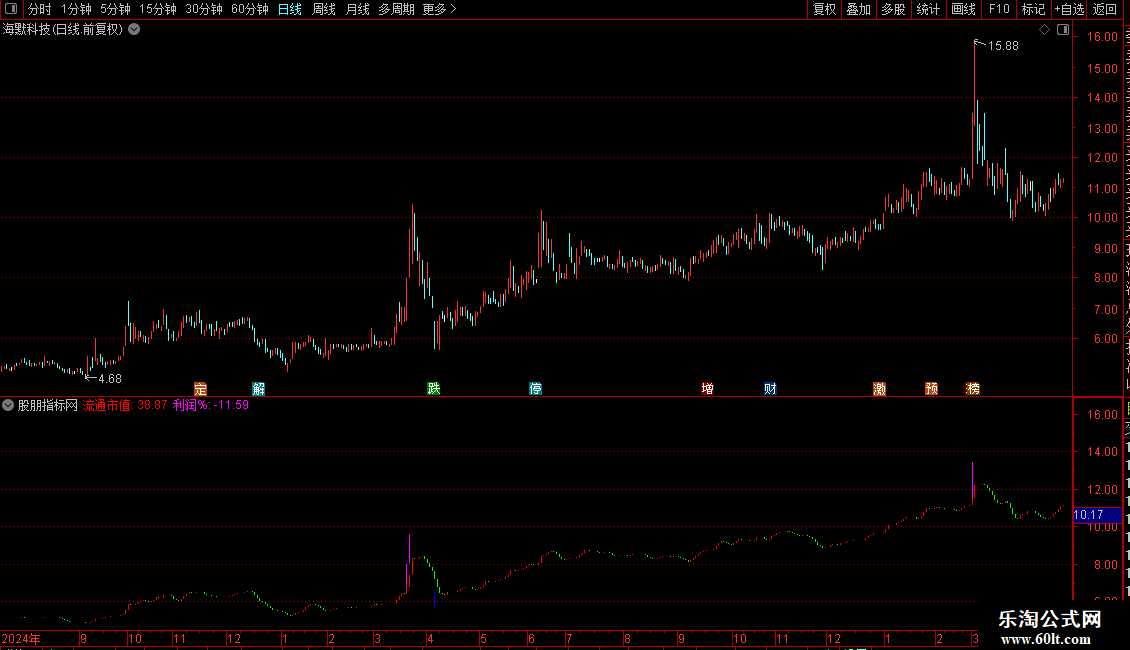Click the 股朋指标网 indicator name

tap(48, 406)
